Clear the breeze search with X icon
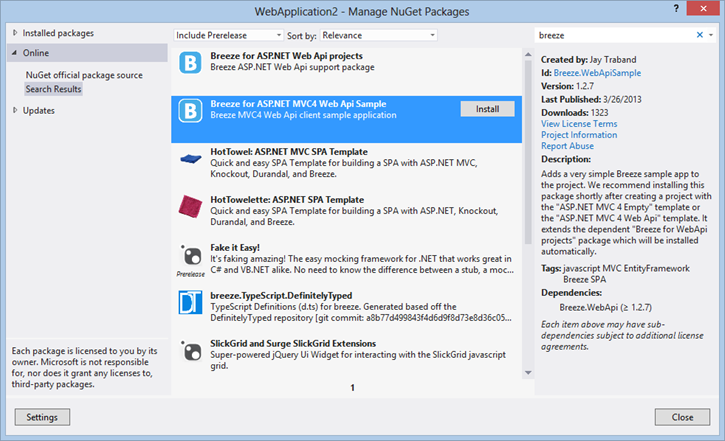The width and height of the screenshot is (725, 441). point(700,35)
